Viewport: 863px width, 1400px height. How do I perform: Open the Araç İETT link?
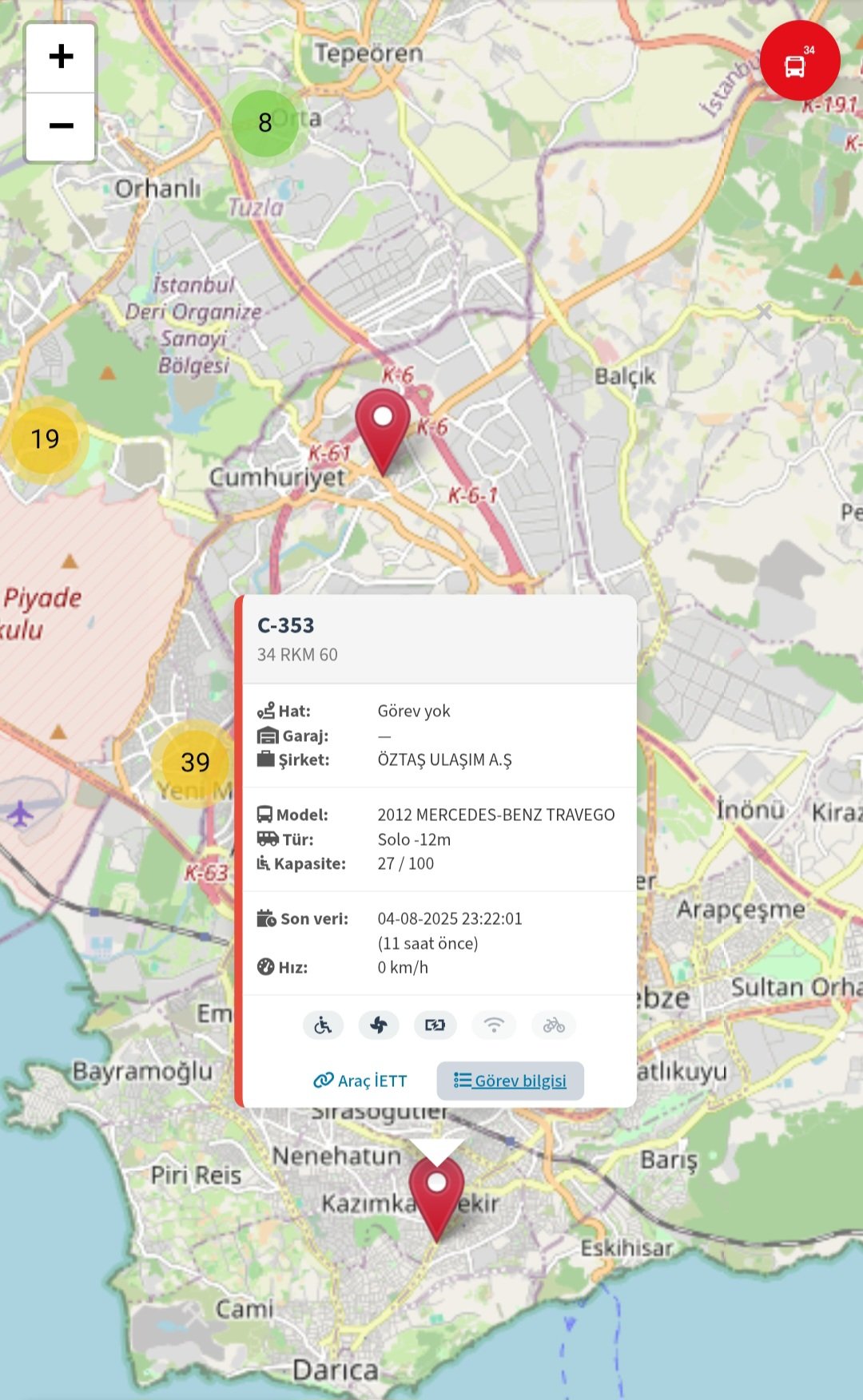click(x=360, y=1081)
